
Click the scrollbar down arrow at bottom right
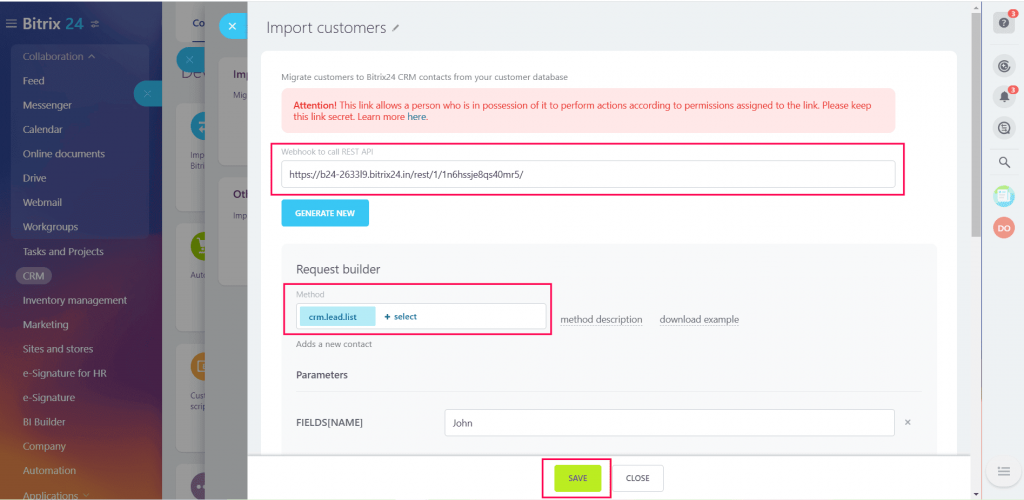click(x=976, y=494)
